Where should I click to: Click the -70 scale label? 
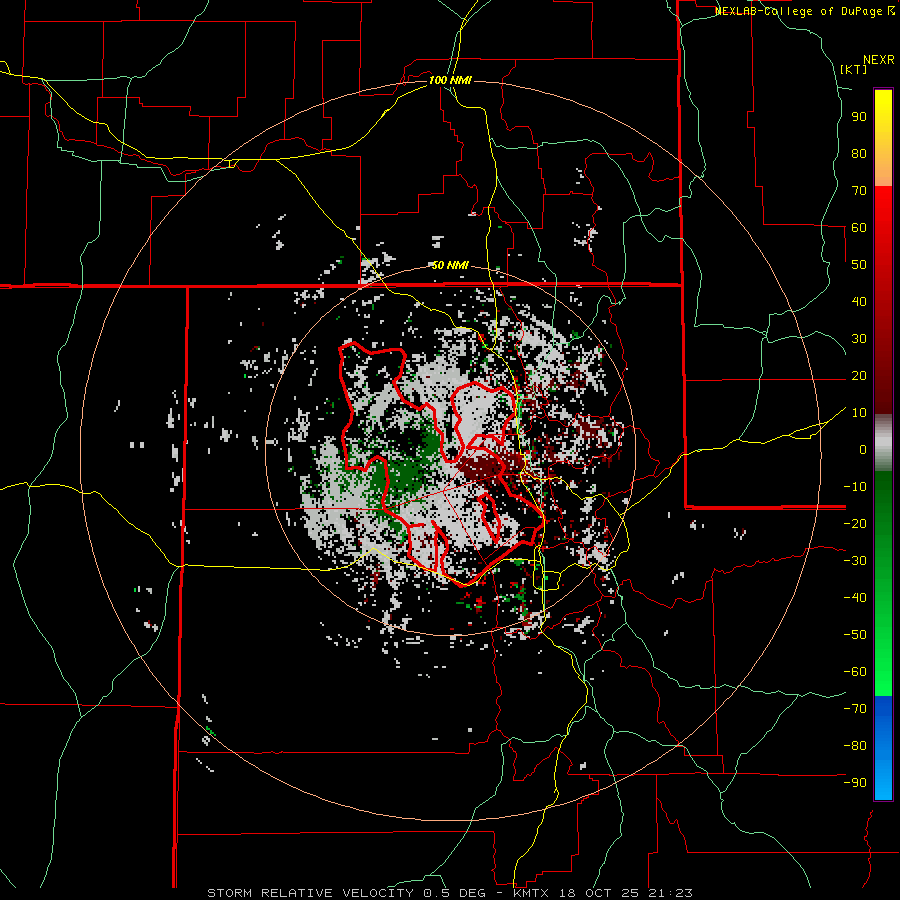(855, 709)
